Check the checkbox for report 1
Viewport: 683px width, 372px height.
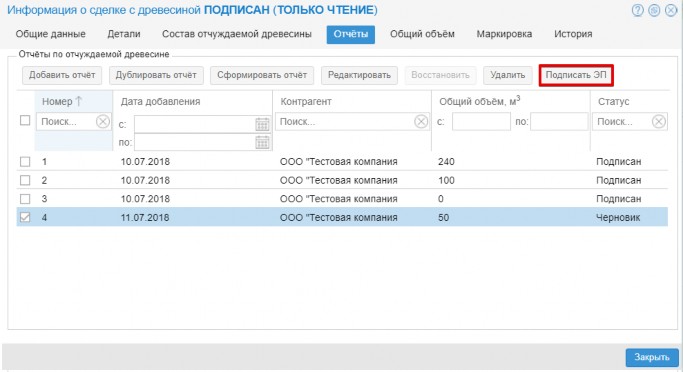[25, 162]
